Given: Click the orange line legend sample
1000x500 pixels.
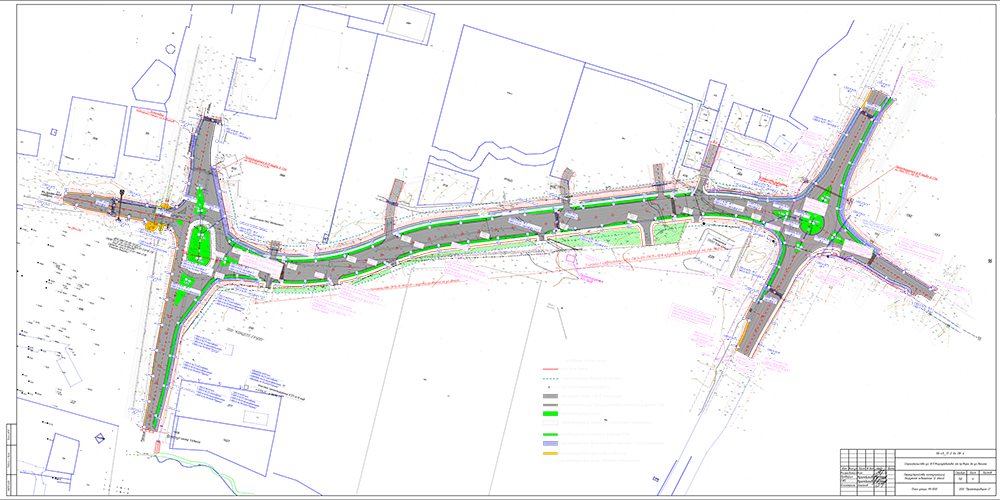Looking at the screenshot, I should (550, 453).
